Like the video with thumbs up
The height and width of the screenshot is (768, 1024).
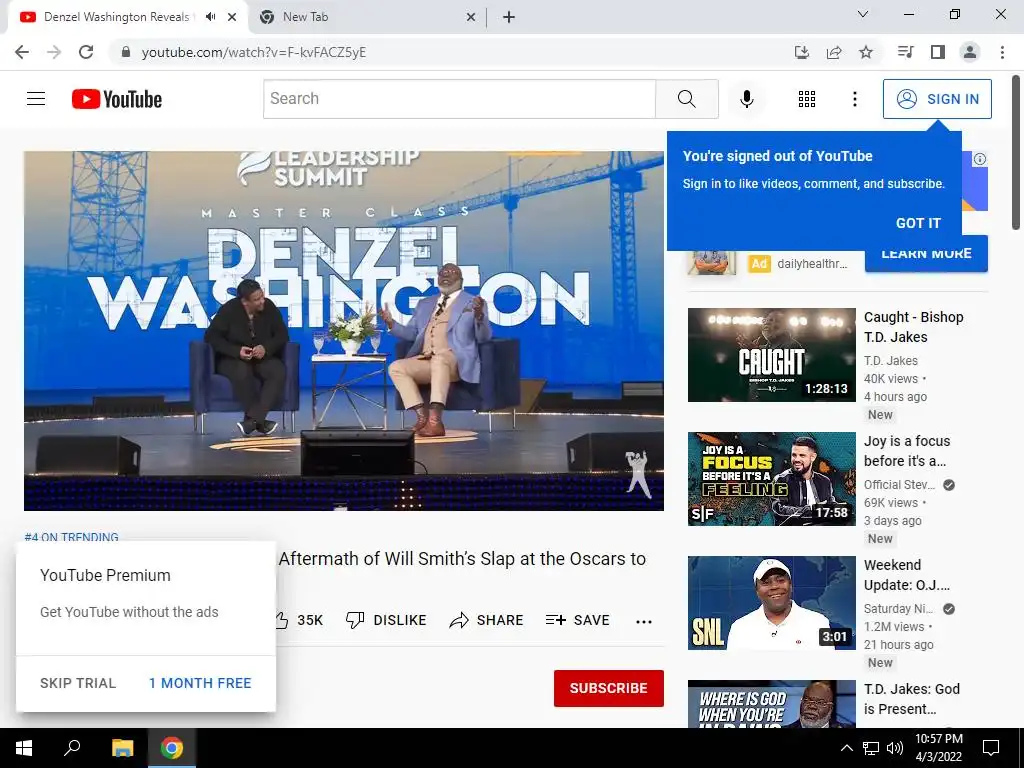[x=299, y=620]
